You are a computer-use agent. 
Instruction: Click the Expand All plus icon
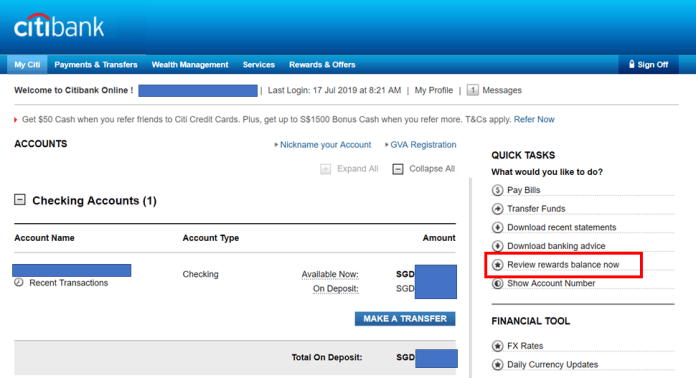325,169
